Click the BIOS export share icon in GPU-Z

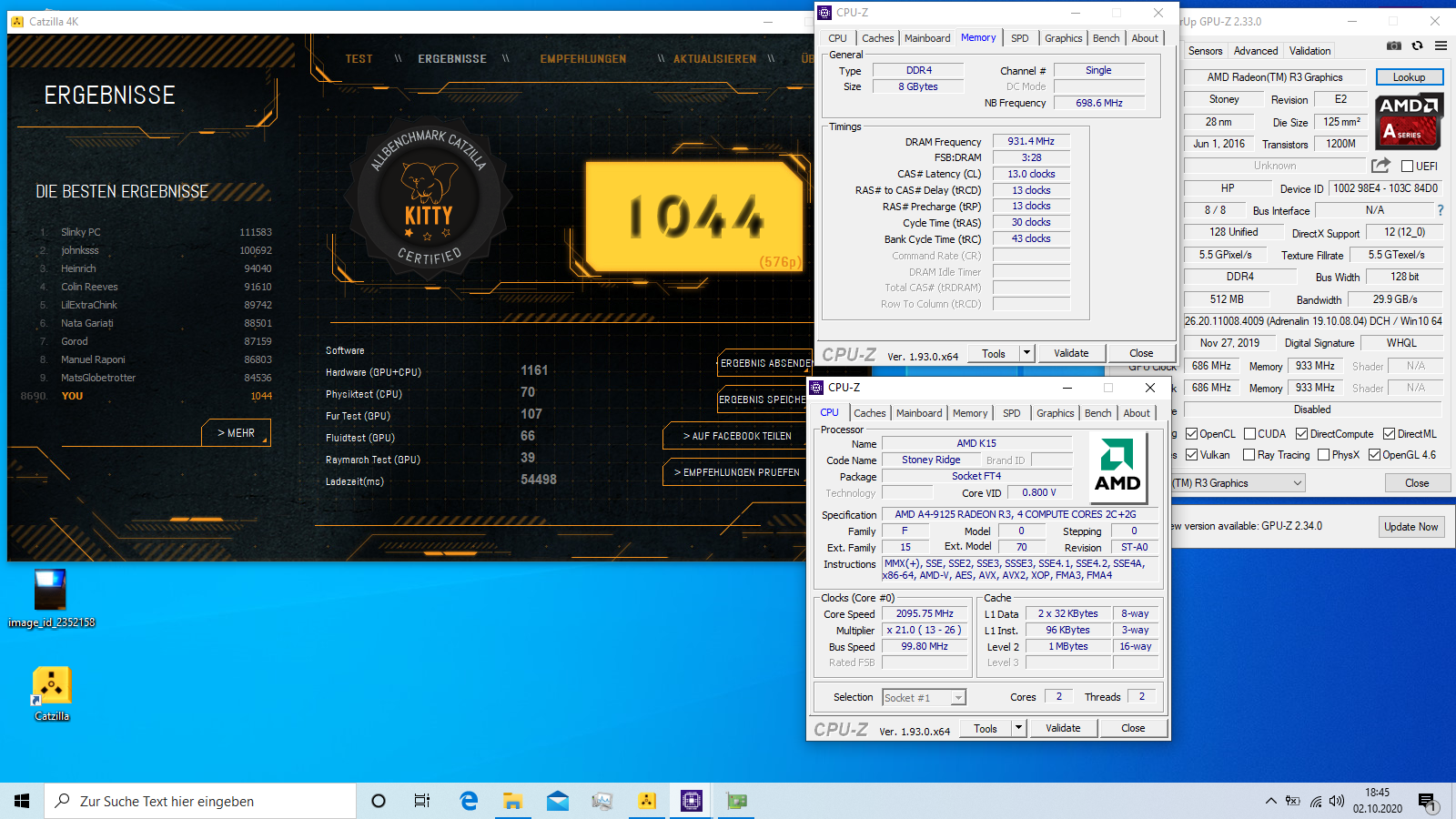1380,165
